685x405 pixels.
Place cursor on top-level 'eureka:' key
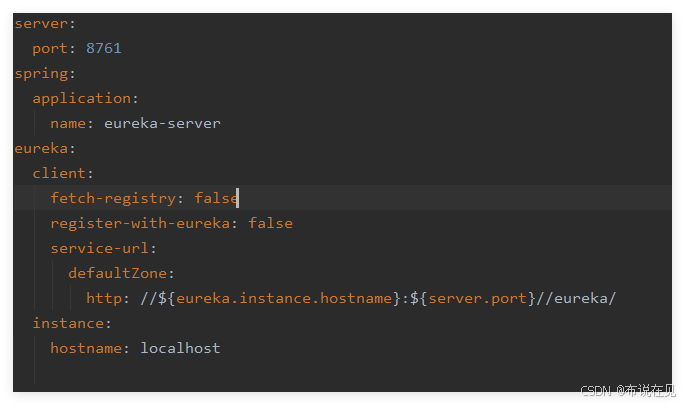click(x=45, y=149)
